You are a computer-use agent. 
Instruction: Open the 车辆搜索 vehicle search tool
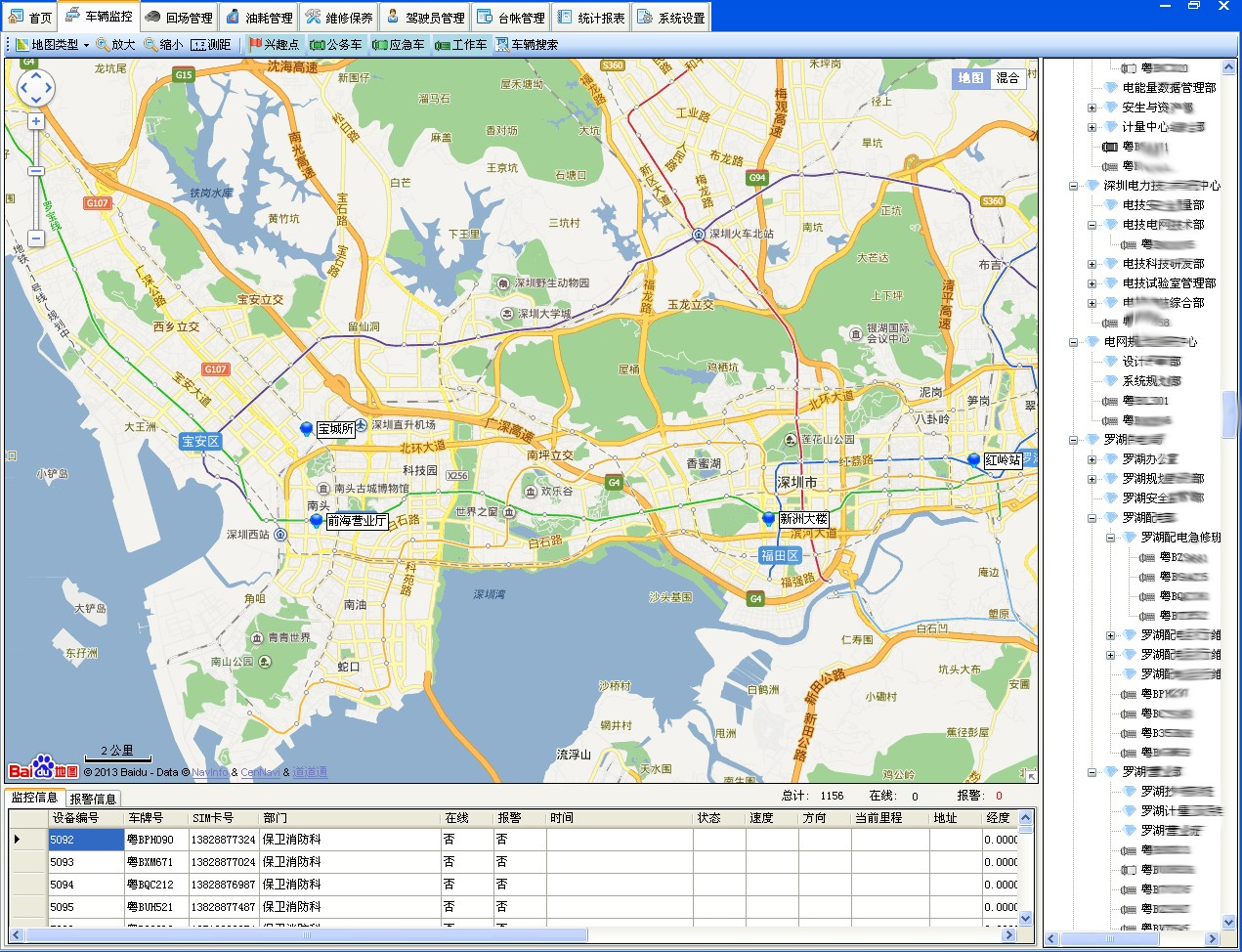527,45
